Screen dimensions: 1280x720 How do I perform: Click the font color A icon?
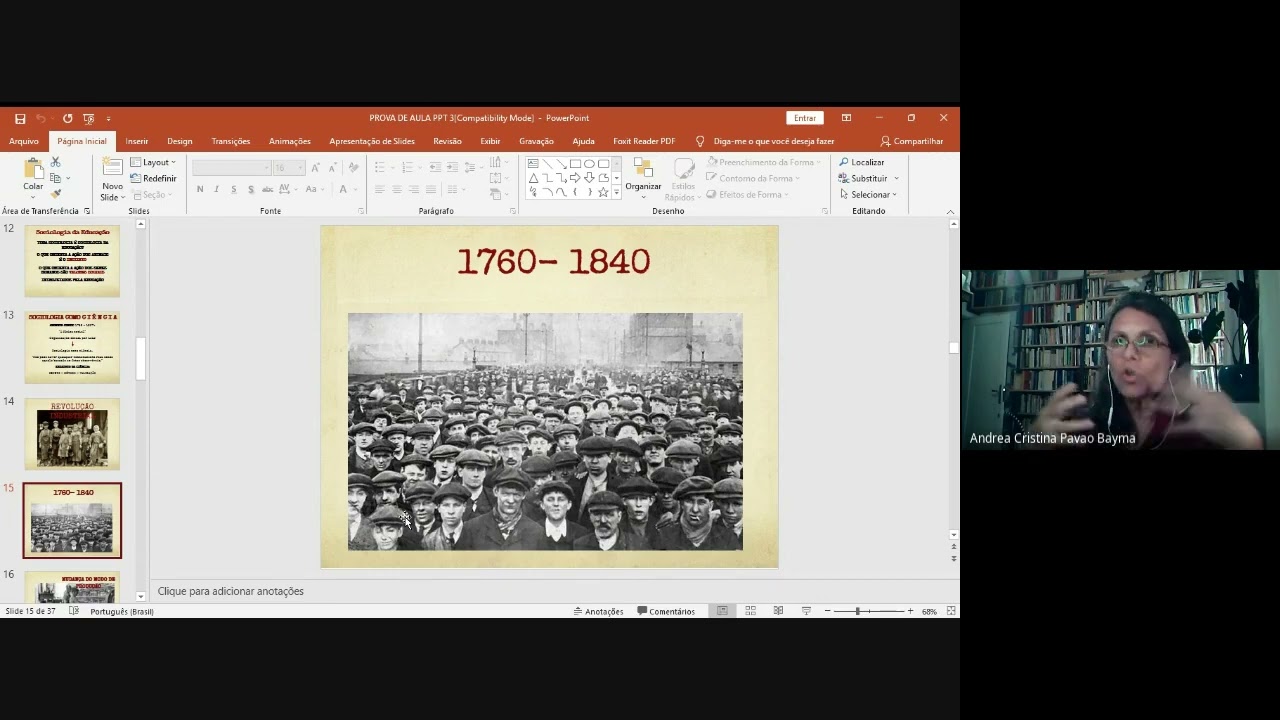pos(343,189)
